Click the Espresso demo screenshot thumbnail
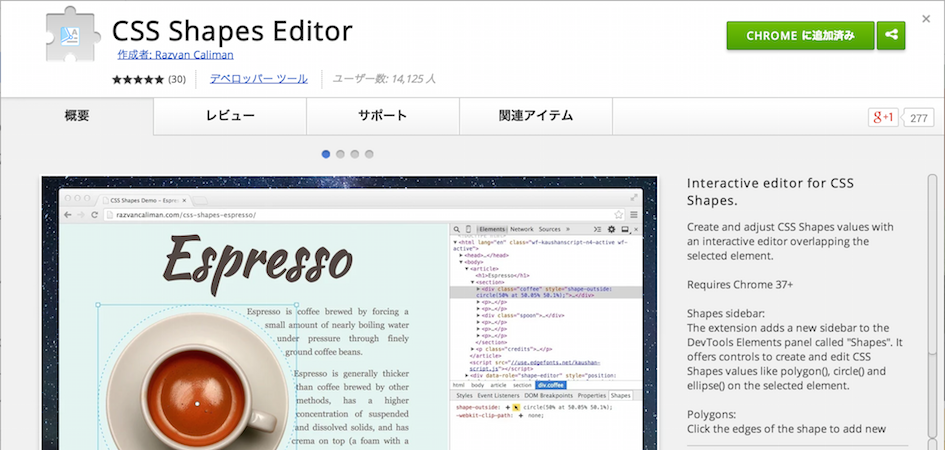945x450 pixels. (350, 313)
